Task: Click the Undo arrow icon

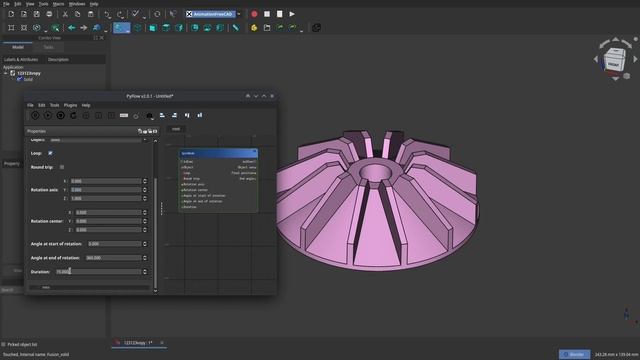Action: (107, 14)
